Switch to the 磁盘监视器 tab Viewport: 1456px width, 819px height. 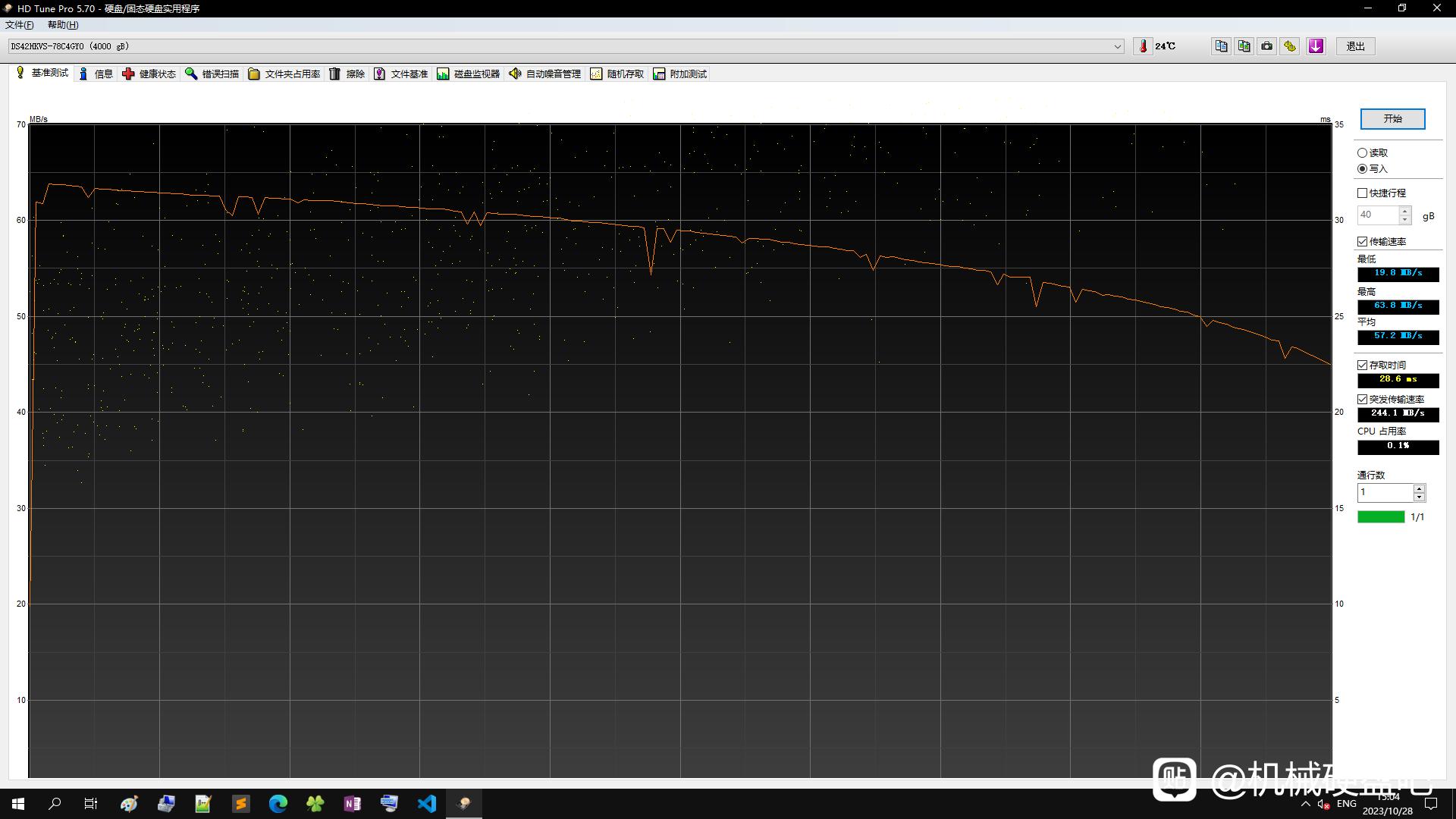pos(469,74)
